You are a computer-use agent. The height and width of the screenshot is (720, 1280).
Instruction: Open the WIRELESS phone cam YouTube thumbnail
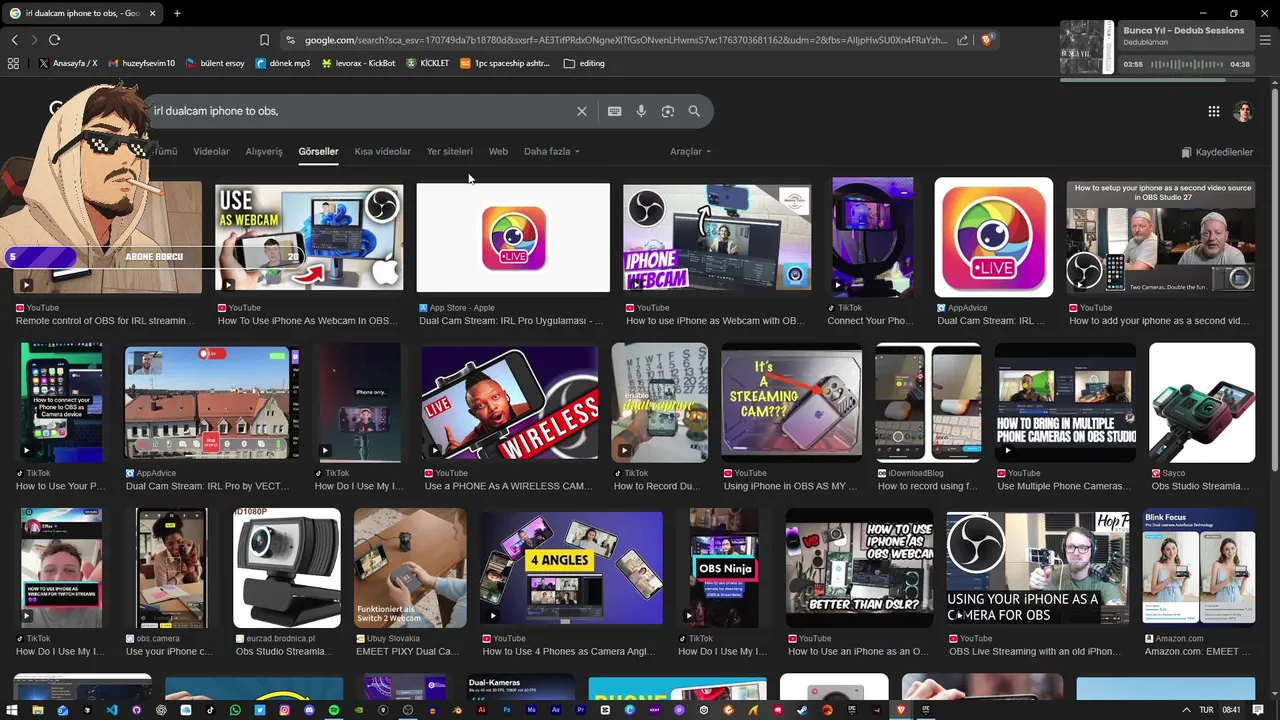point(510,403)
